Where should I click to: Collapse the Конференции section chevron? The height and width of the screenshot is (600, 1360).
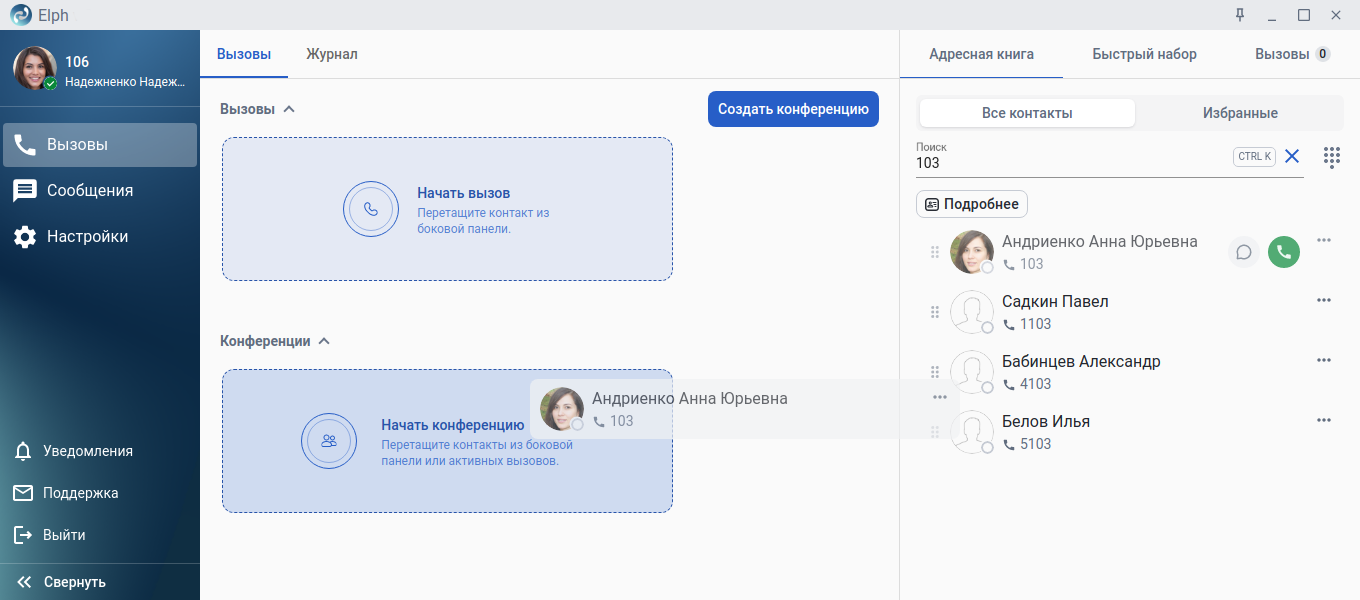click(x=324, y=341)
